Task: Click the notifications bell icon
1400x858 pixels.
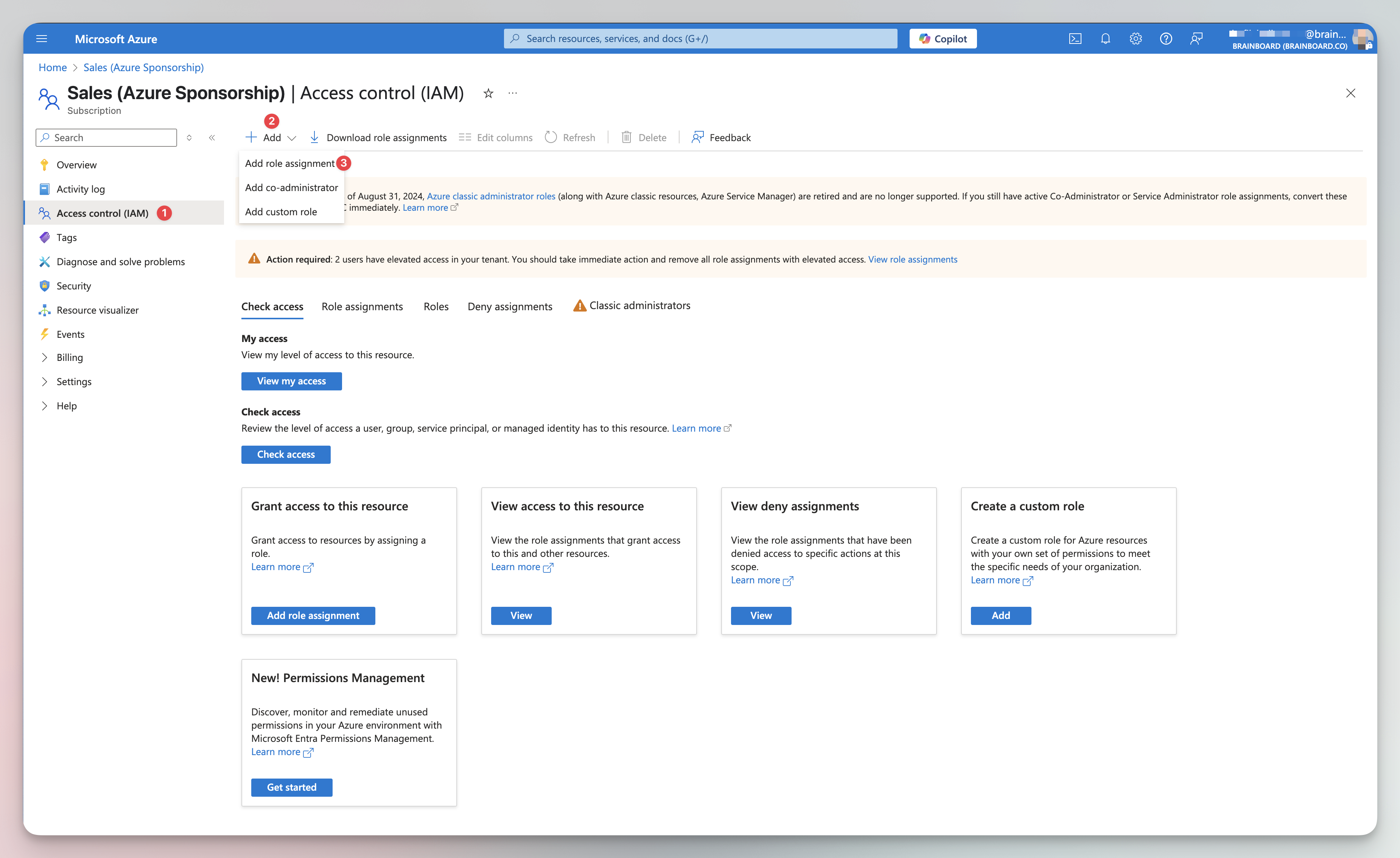Action: click(1105, 39)
